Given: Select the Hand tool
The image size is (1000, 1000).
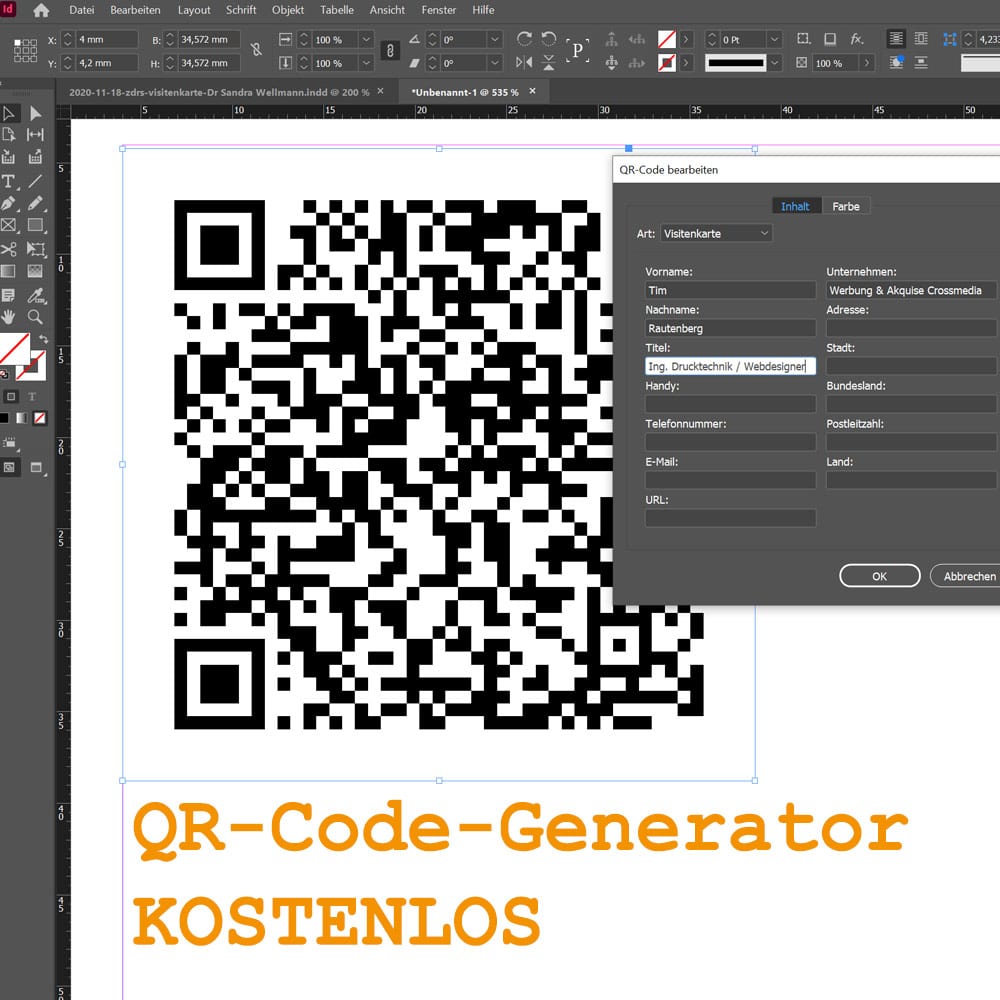Looking at the screenshot, I should (x=9, y=317).
